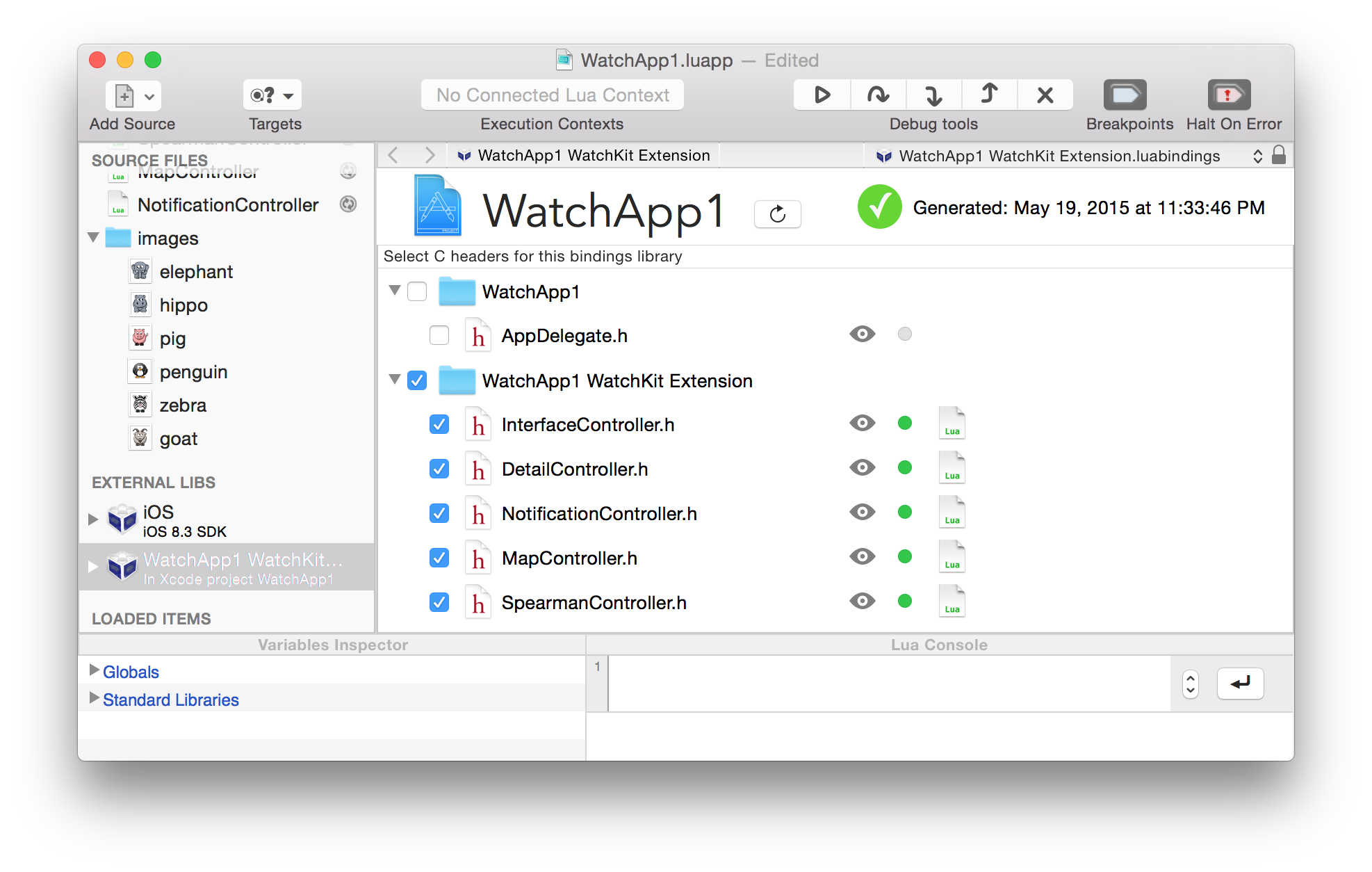Toggle the Halt On Error icon
The height and width of the screenshot is (872, 1372).
point(1229,95)
